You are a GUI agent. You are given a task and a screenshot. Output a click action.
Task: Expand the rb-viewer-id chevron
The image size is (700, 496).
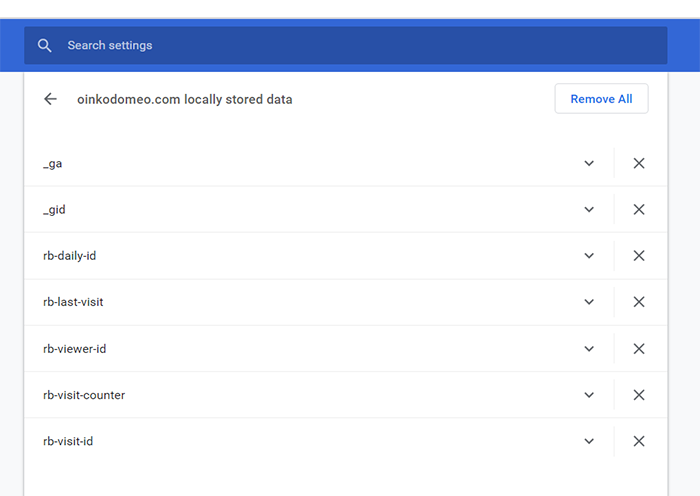pyautogui.click(x=589, y=349)
